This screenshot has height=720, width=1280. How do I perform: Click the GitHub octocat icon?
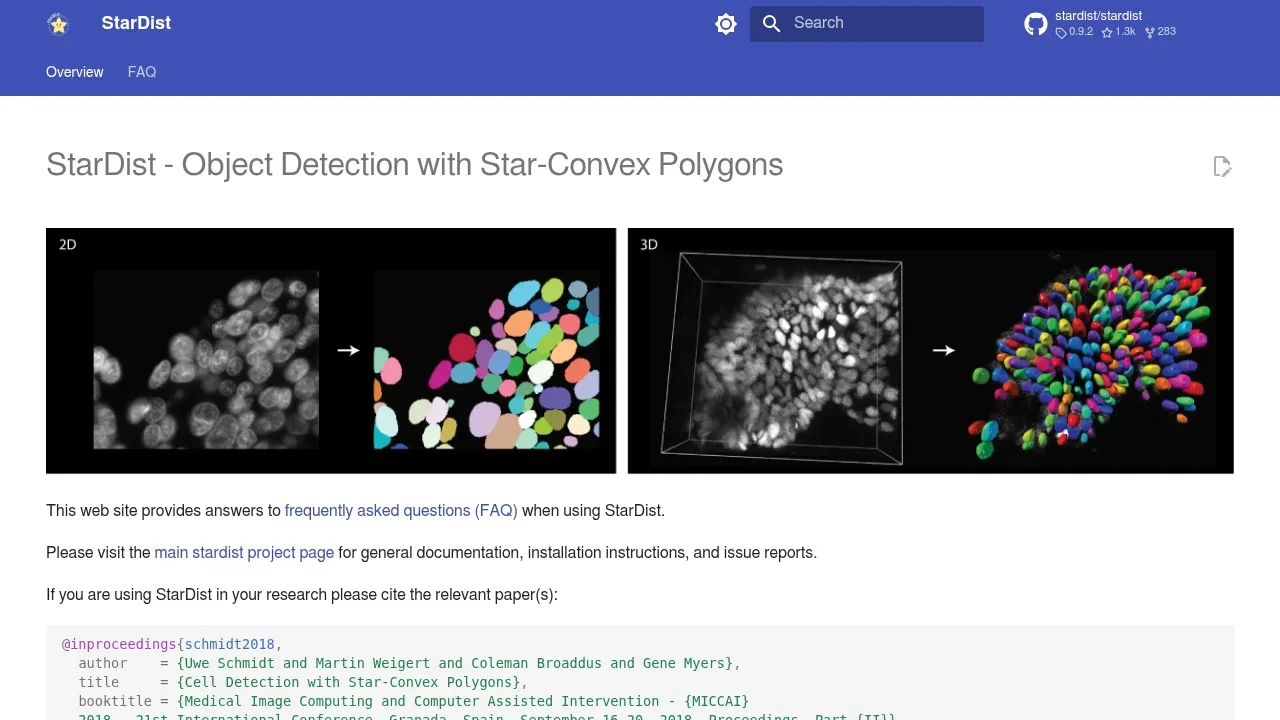(x=1036, y=24)
